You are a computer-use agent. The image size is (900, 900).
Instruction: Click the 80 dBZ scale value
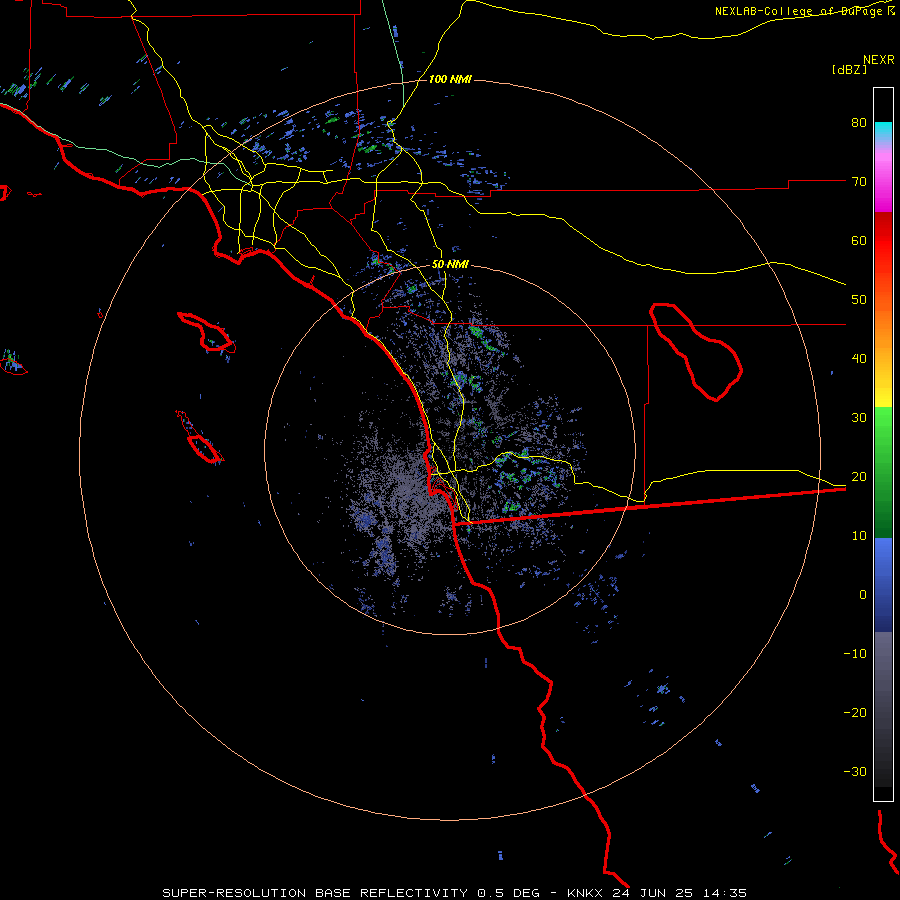pyautogui.click(x=859, y=123)
